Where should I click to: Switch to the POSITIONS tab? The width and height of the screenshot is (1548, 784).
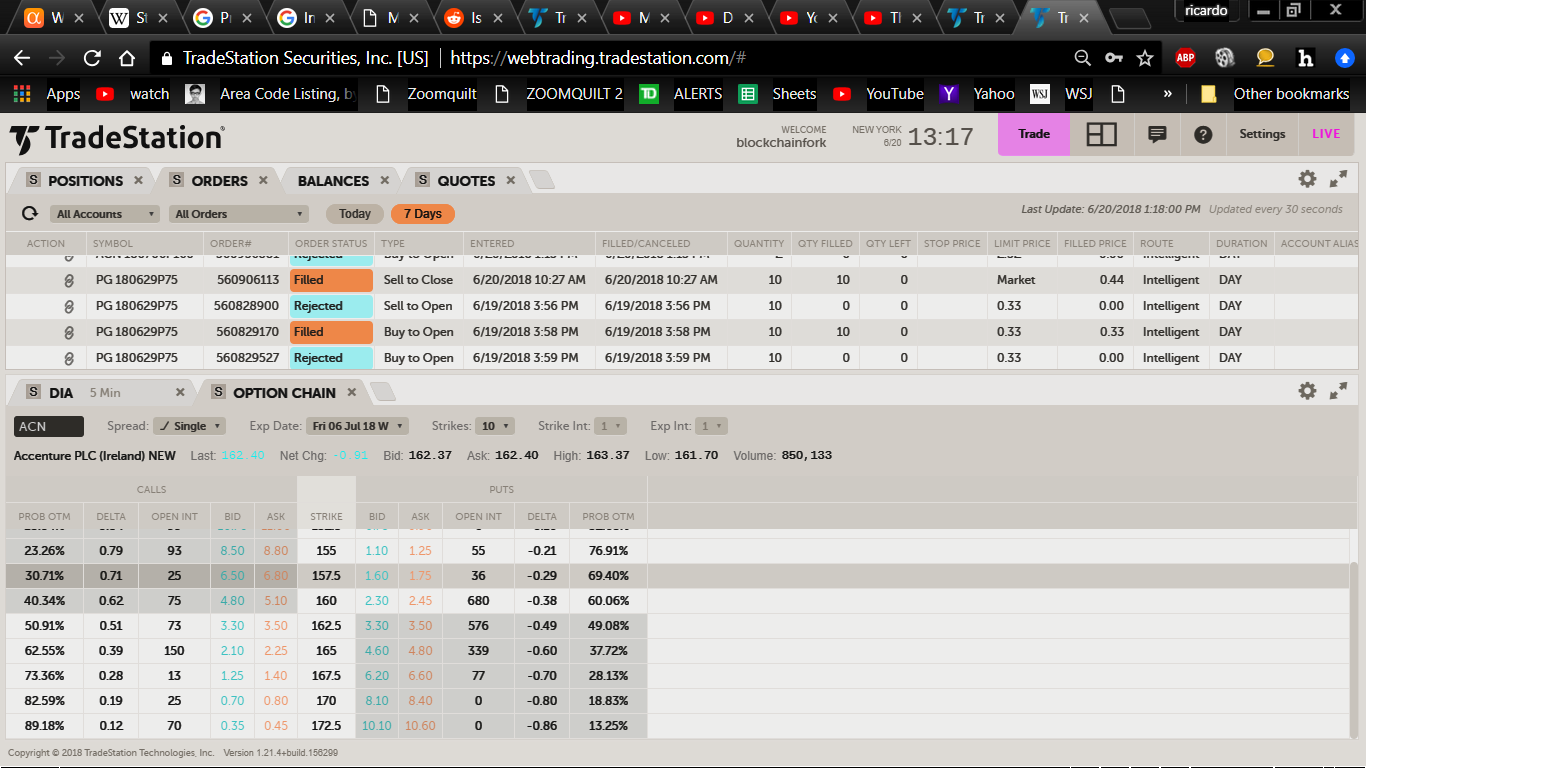85,181
